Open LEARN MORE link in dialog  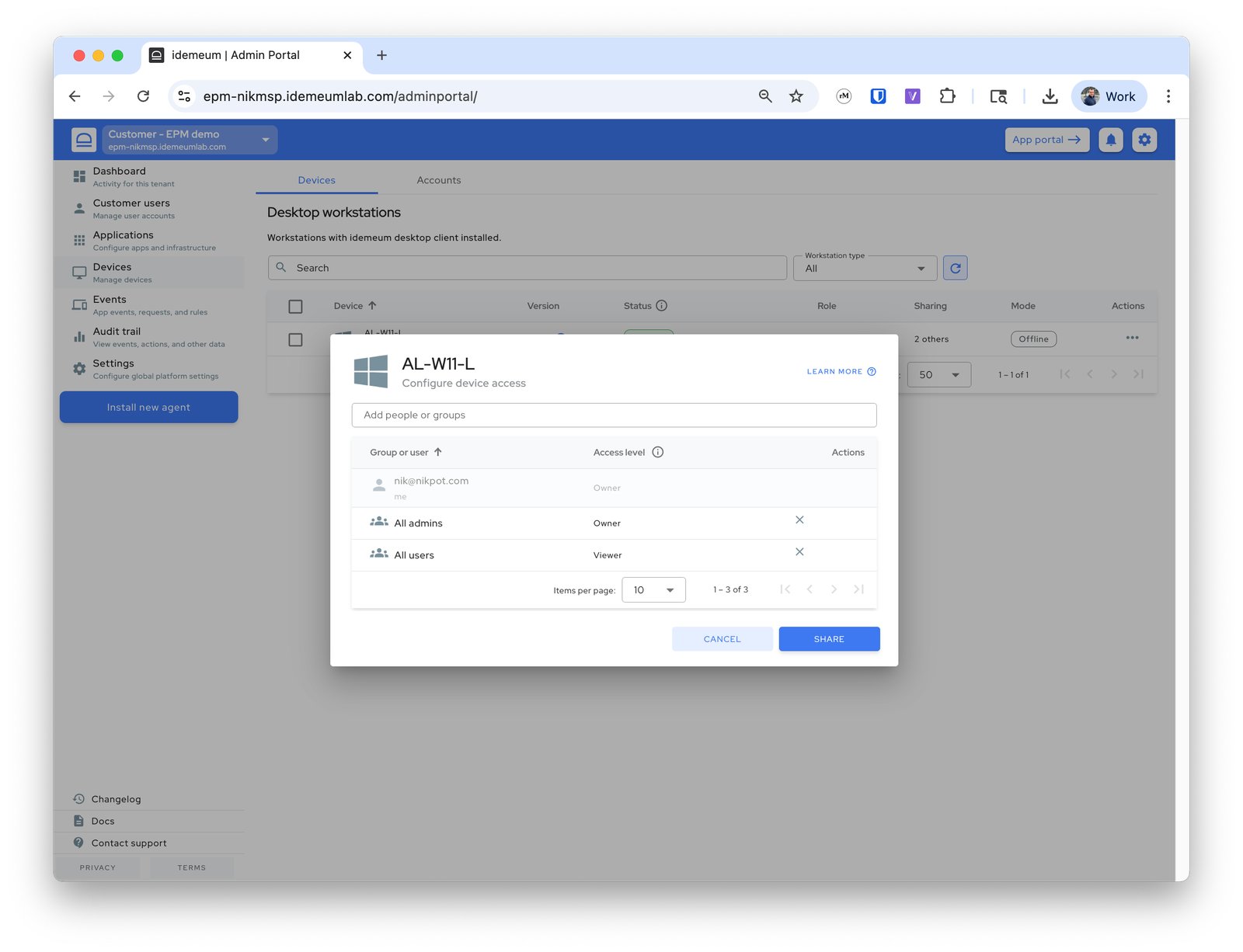pyautogui.click(x=841, y=371)
